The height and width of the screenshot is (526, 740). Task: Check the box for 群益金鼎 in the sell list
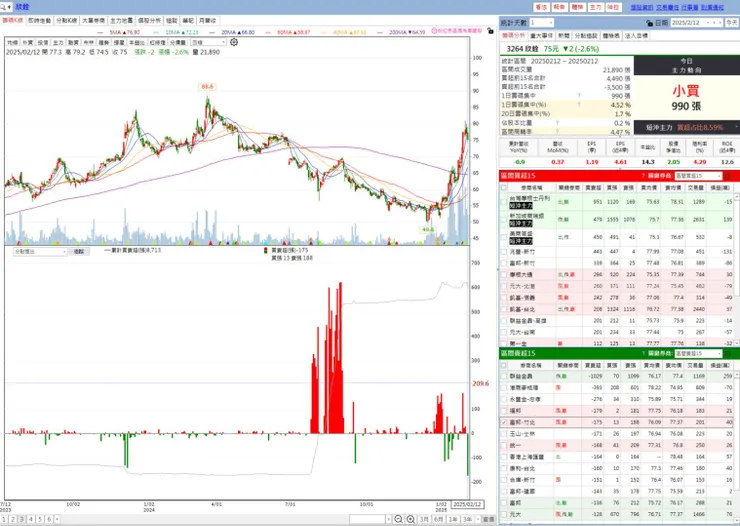(x=504, y=376)
